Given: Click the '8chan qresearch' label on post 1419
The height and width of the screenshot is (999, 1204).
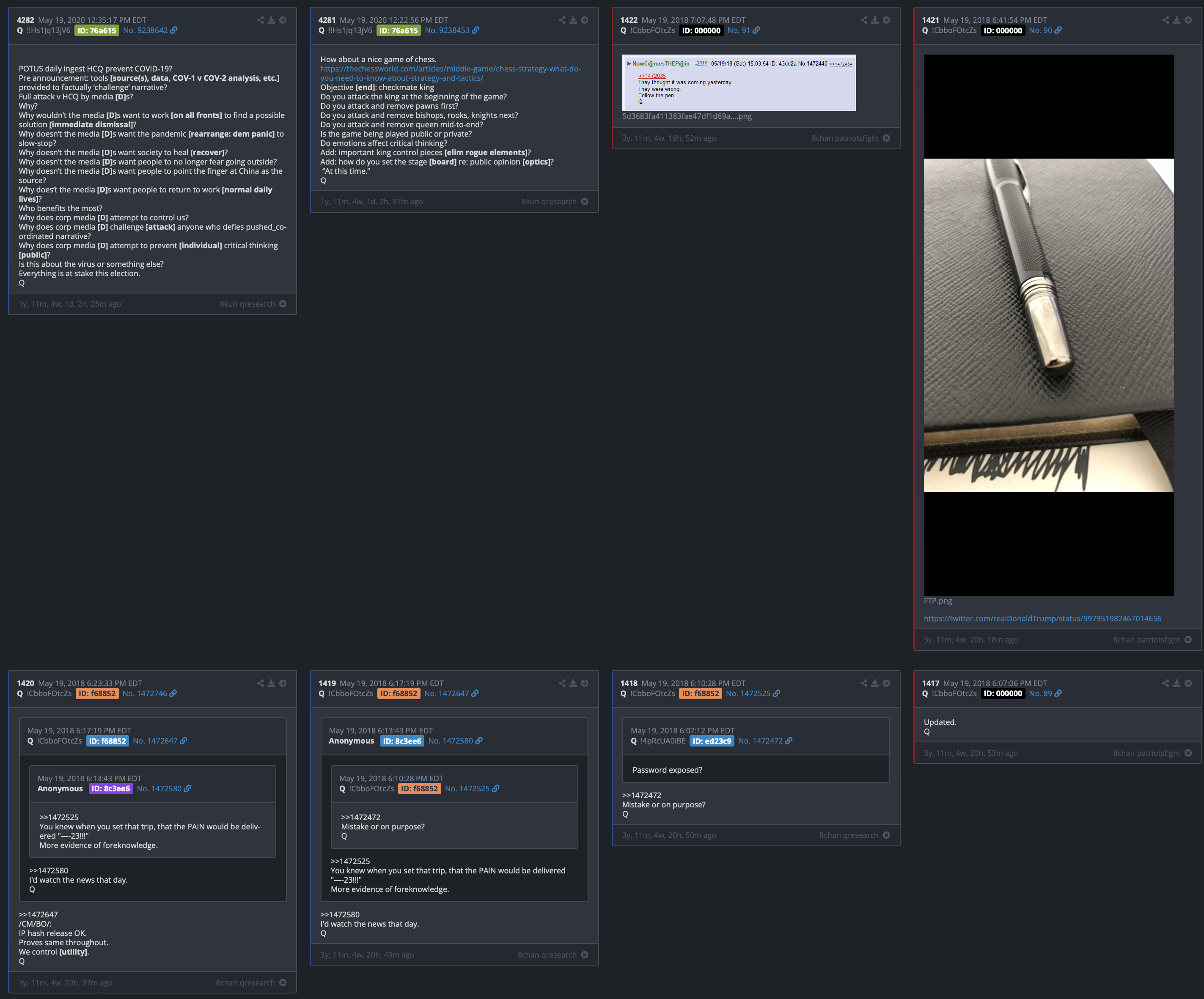Looking at the screenshot, I should 547,955.
